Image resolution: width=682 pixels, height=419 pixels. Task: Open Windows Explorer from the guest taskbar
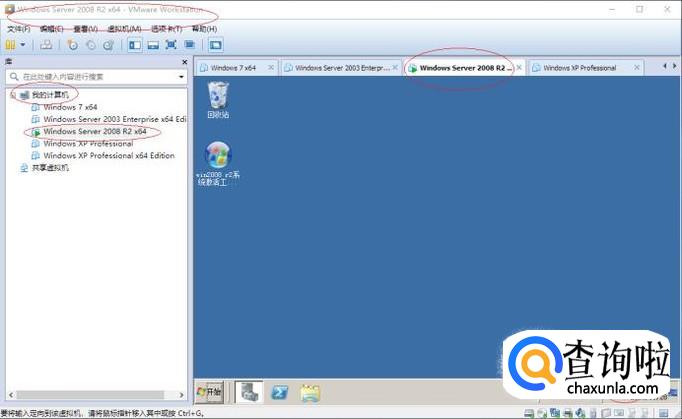tap(310, 393)
